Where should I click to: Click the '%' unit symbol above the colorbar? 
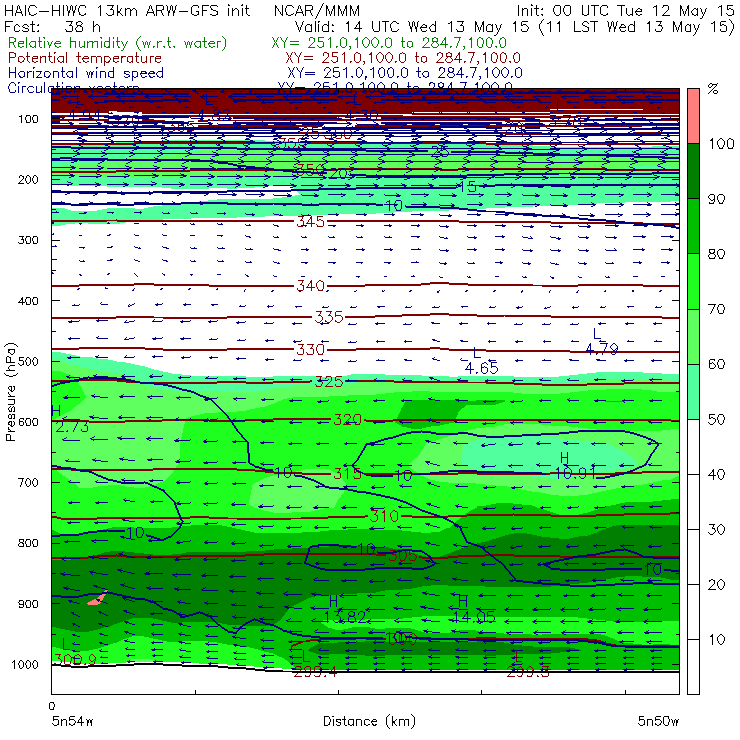point(713,89)
